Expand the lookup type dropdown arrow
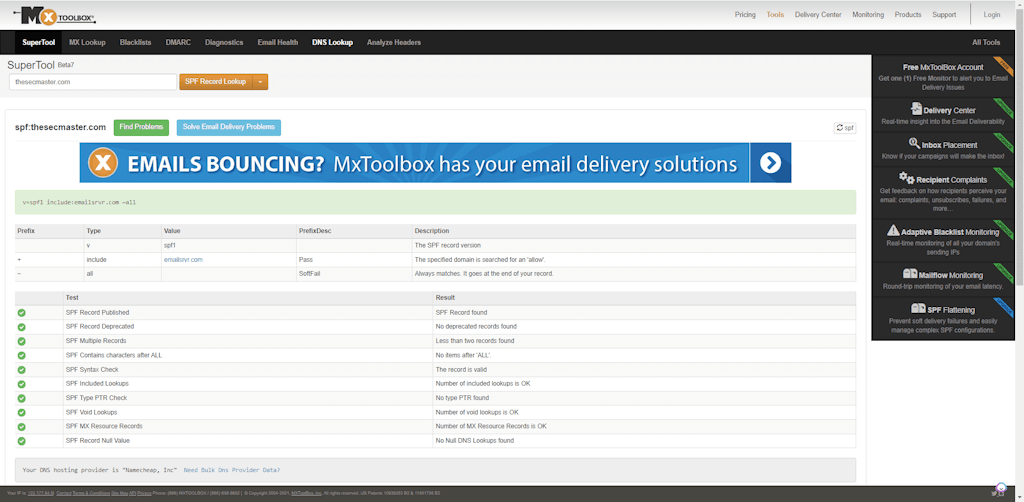 [x=260, y=82]
